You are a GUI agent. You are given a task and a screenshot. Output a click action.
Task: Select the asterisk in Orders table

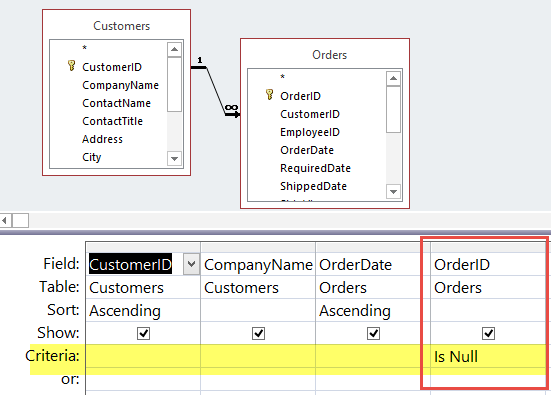click(x=283, y=77)
